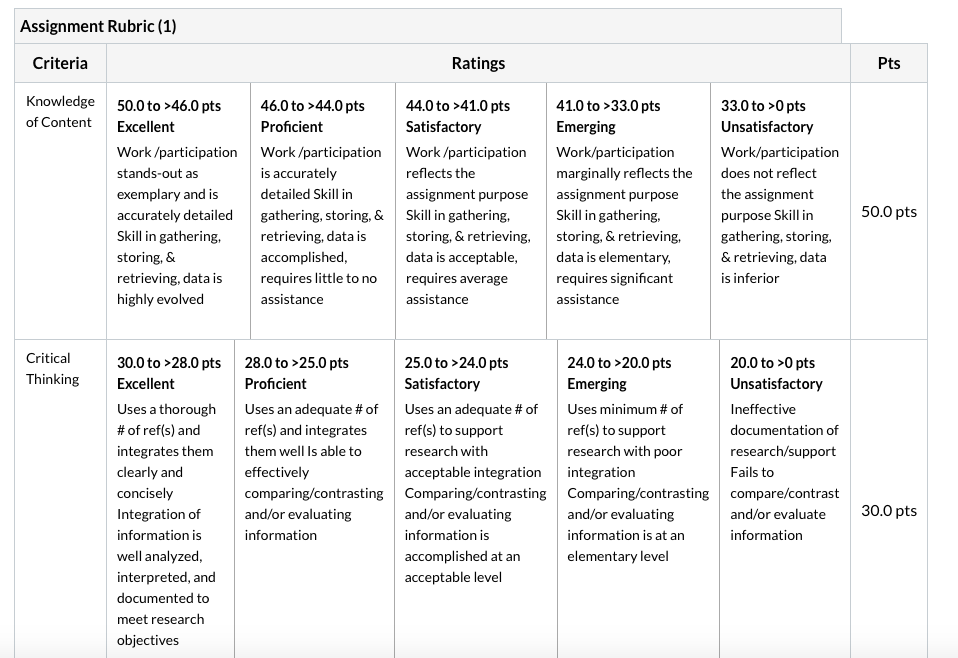
Task: Choose Proficient 46.0 to >44.0 pts rating
Action: [323, 211]
